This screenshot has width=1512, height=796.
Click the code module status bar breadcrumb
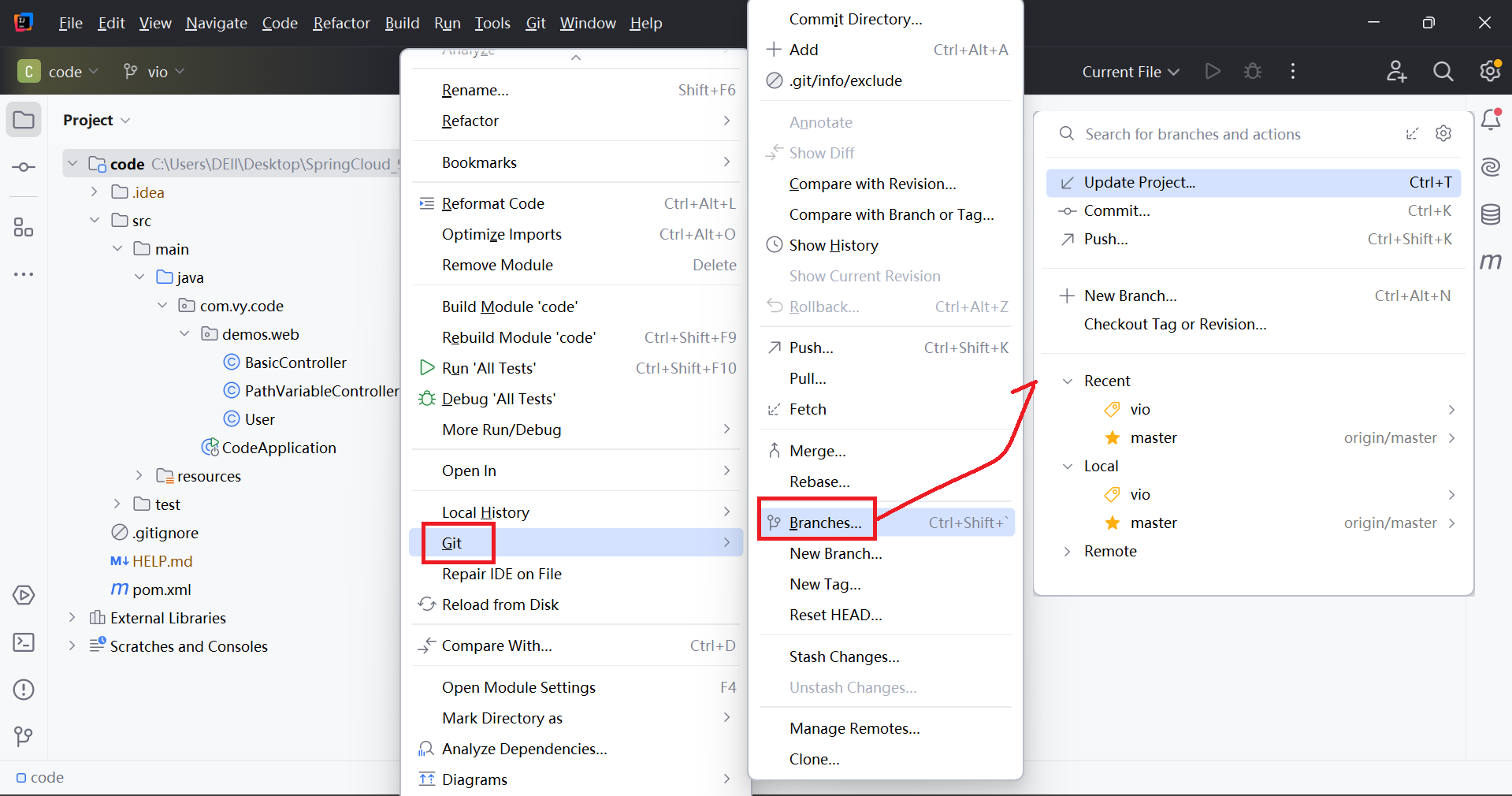tap(40, 777)
